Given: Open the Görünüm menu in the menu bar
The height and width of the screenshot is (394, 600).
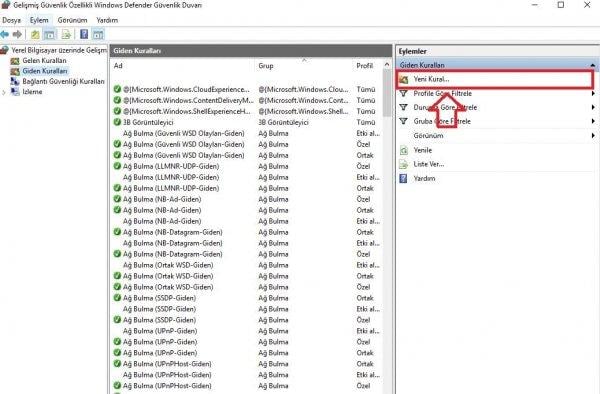Looking at the screenshot, I should point(72,20).
